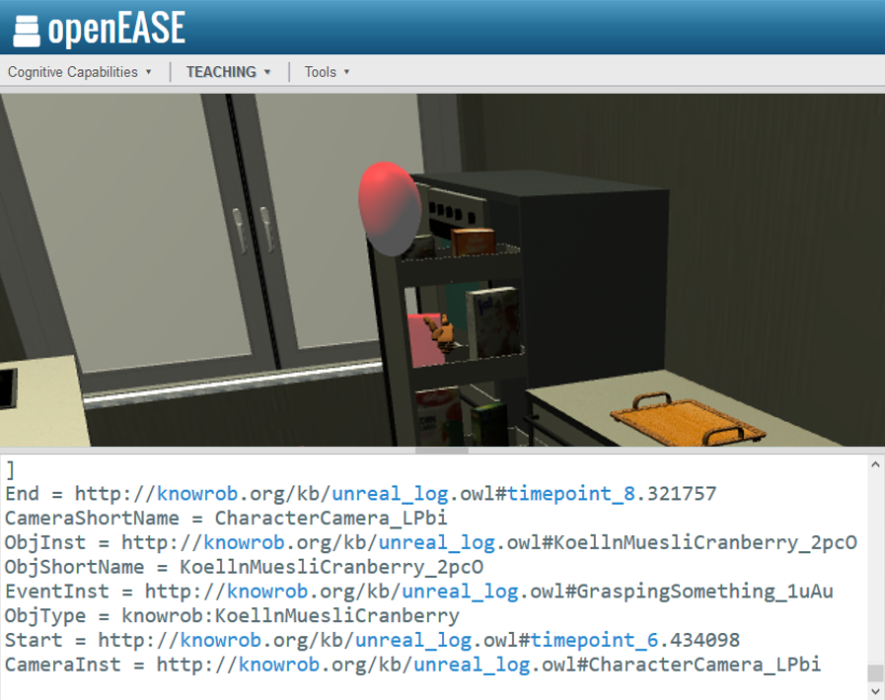The image size is (885, 700).
Task: Open the Cognitive Capabilities dropdown menu
Action: (x=80, y=72)
